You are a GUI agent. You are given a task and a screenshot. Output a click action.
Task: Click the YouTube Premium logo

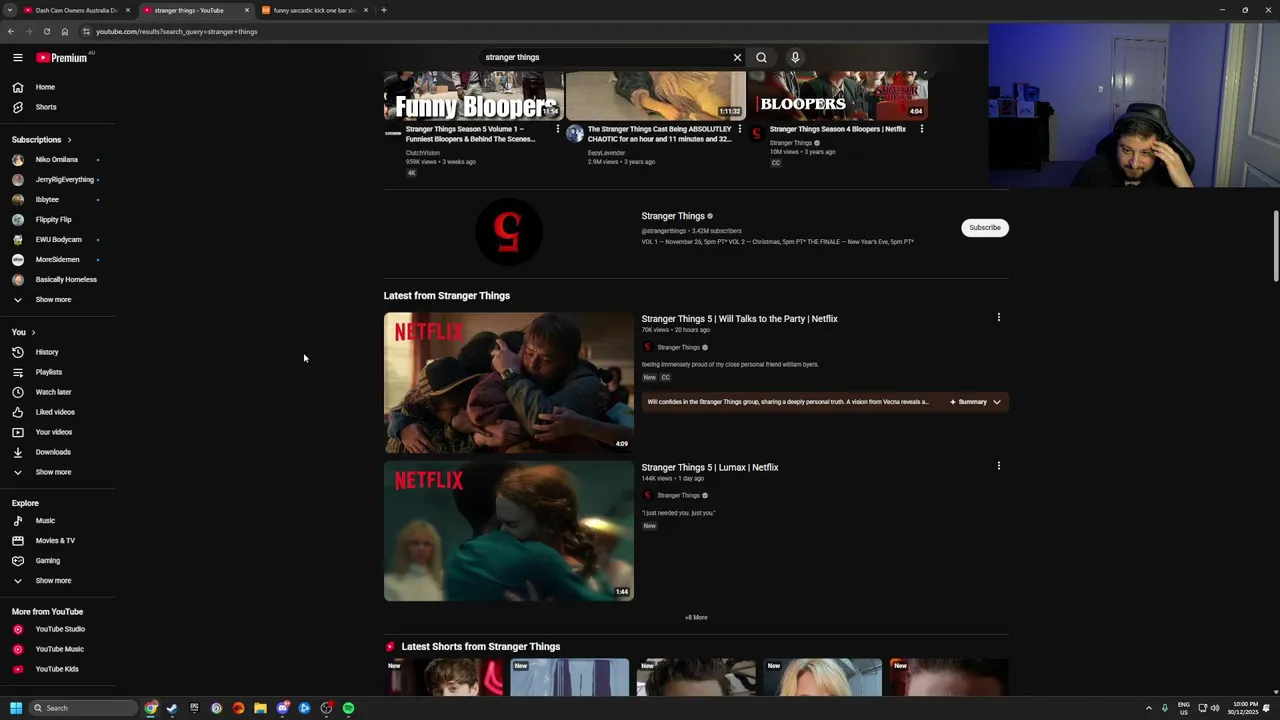pos(62,57)
